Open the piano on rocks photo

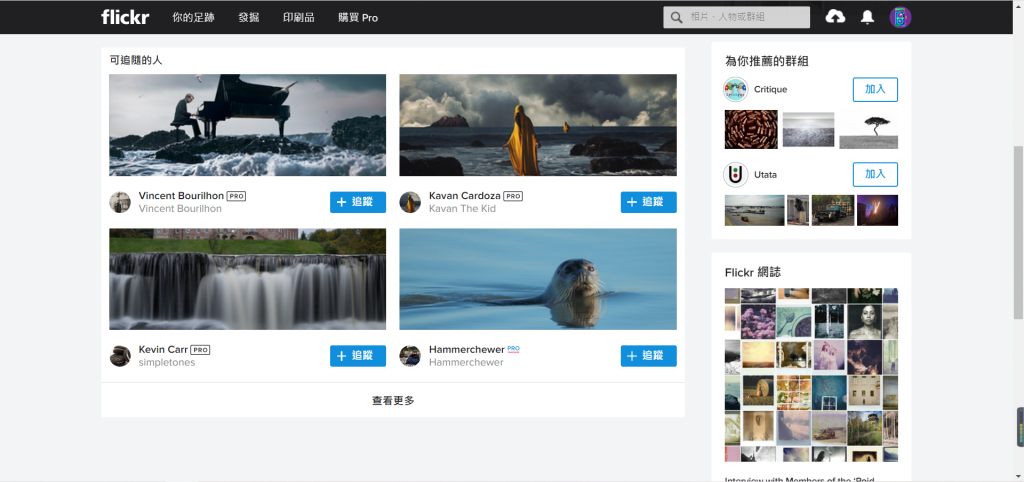tap(248, 125)
